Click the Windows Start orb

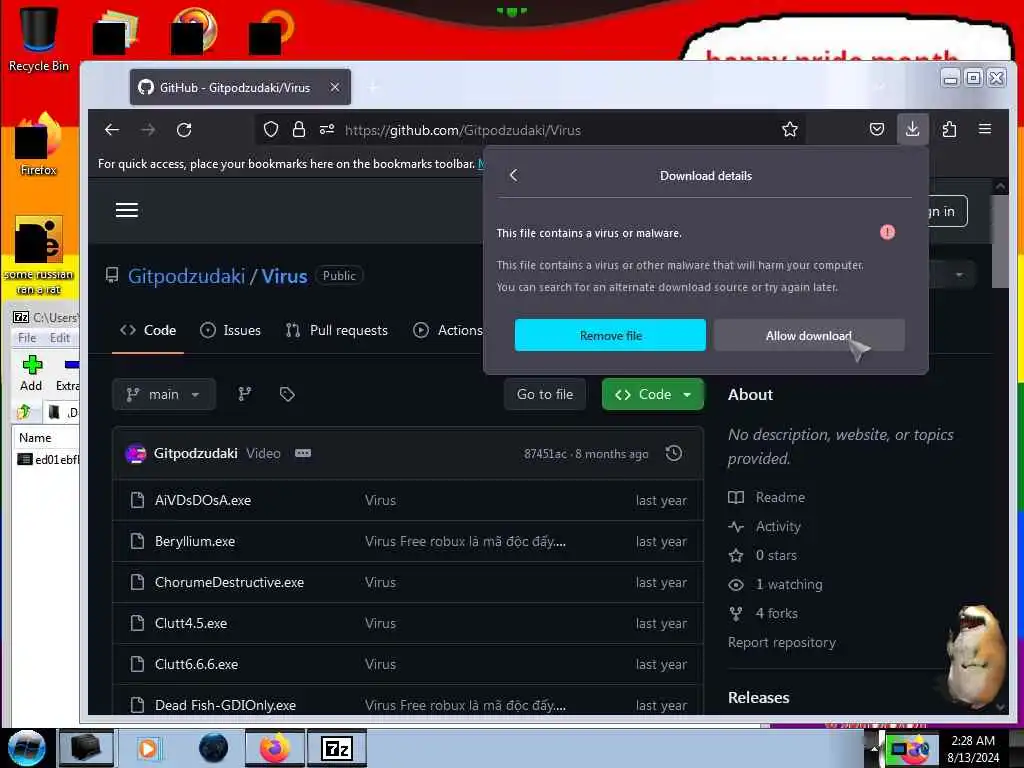[x=27, y=748]
